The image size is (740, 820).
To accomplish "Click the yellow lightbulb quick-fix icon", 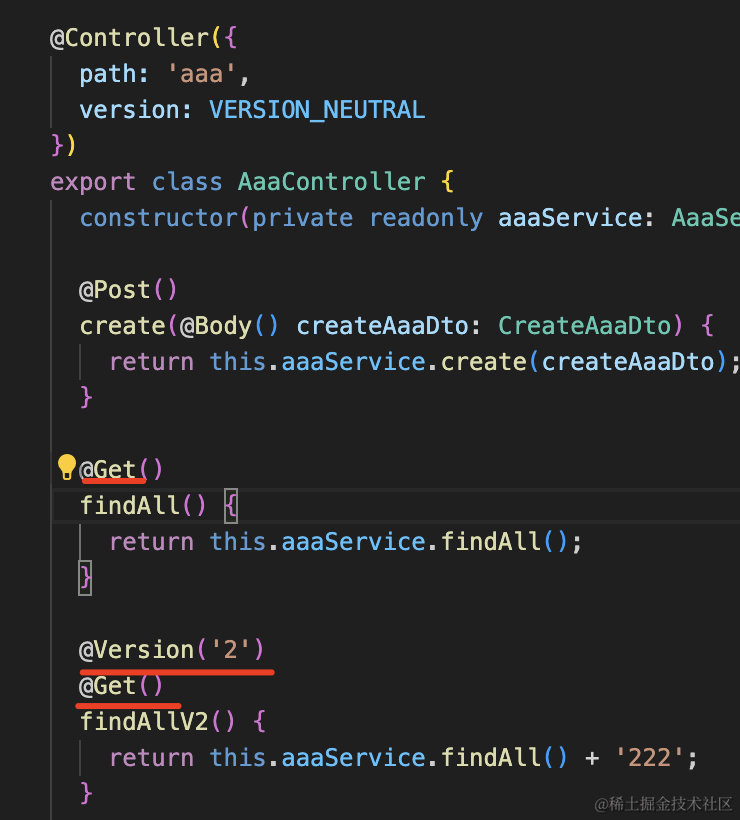I will coord(66,467).
